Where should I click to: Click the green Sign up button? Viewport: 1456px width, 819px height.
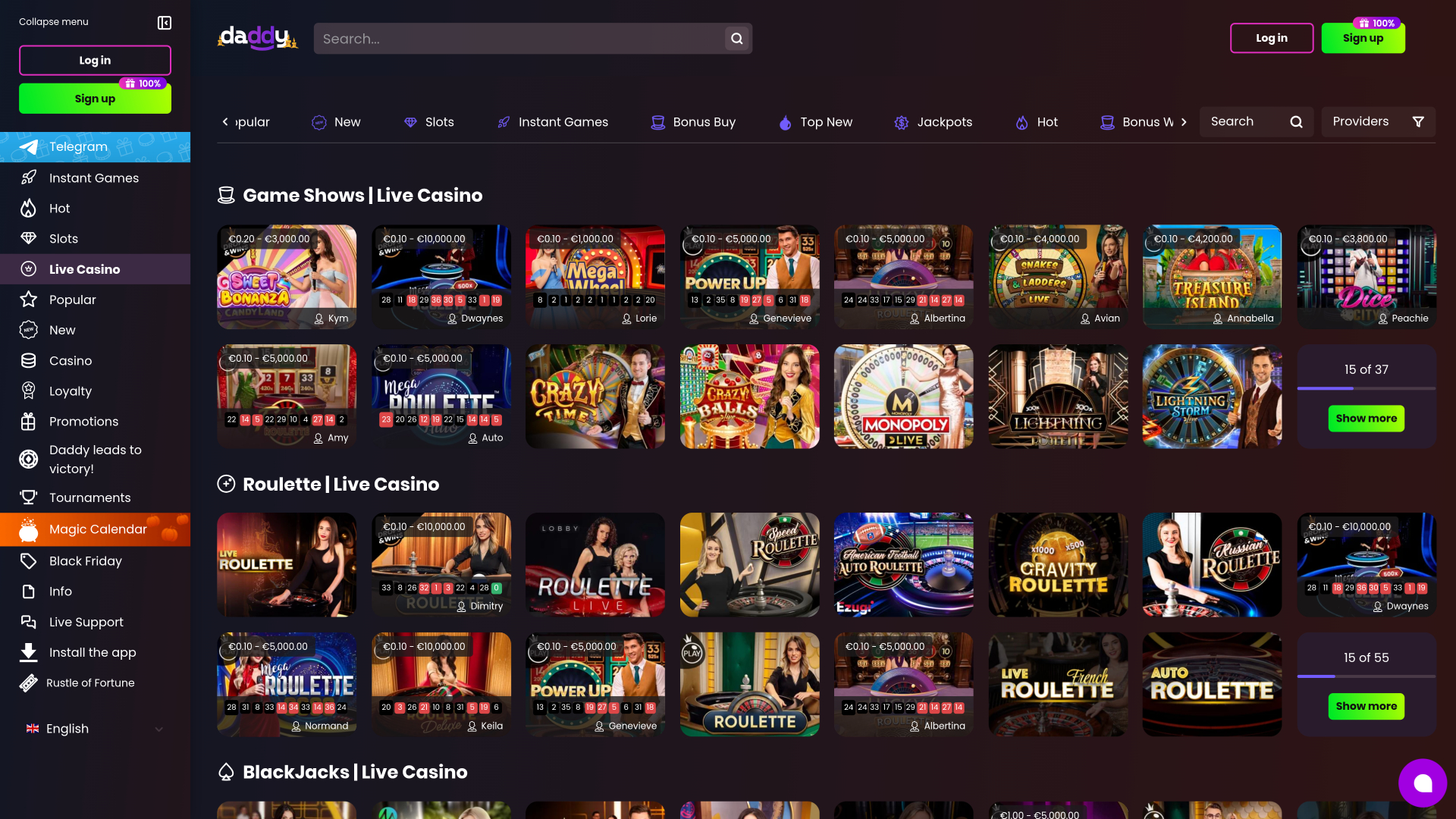1363,37
